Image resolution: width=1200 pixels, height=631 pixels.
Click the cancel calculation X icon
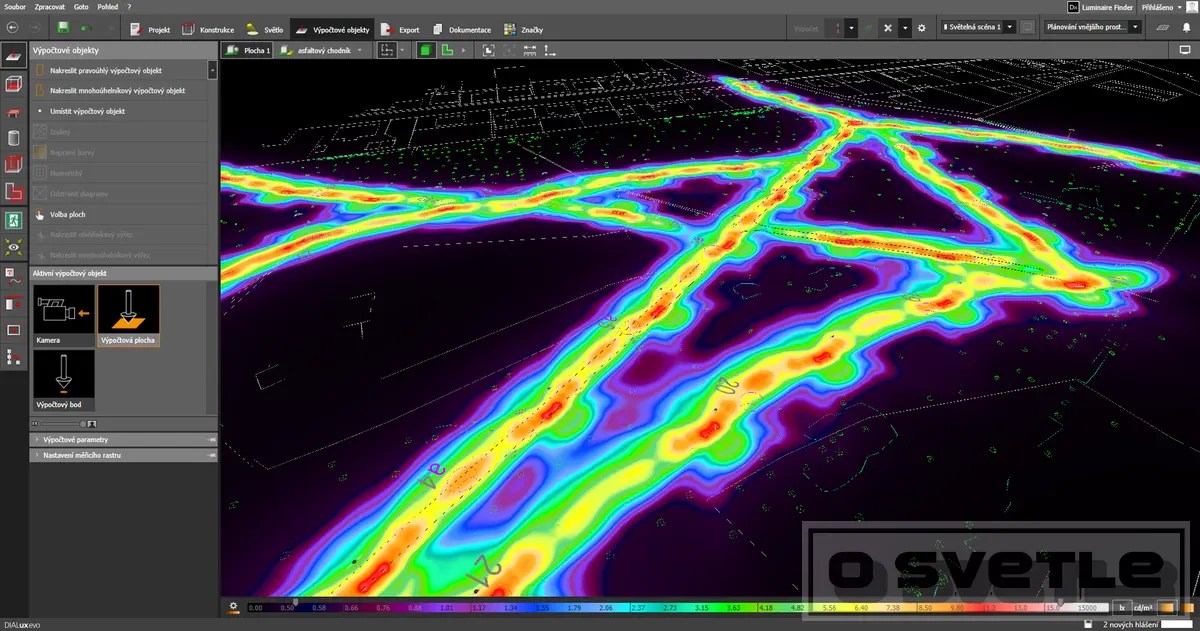[887, 28]
